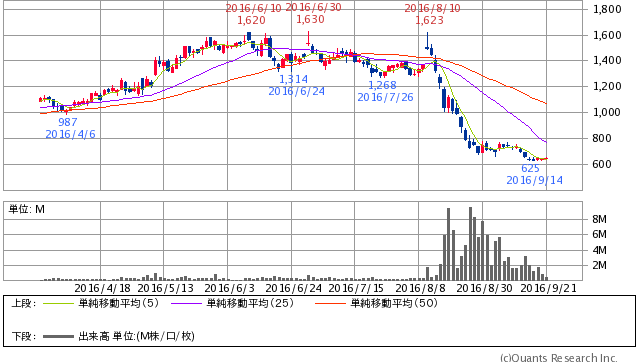Click the 2016/9/21 date axis label
The height and width of the screenshot is (362, 638).
(x=548, y=288)
